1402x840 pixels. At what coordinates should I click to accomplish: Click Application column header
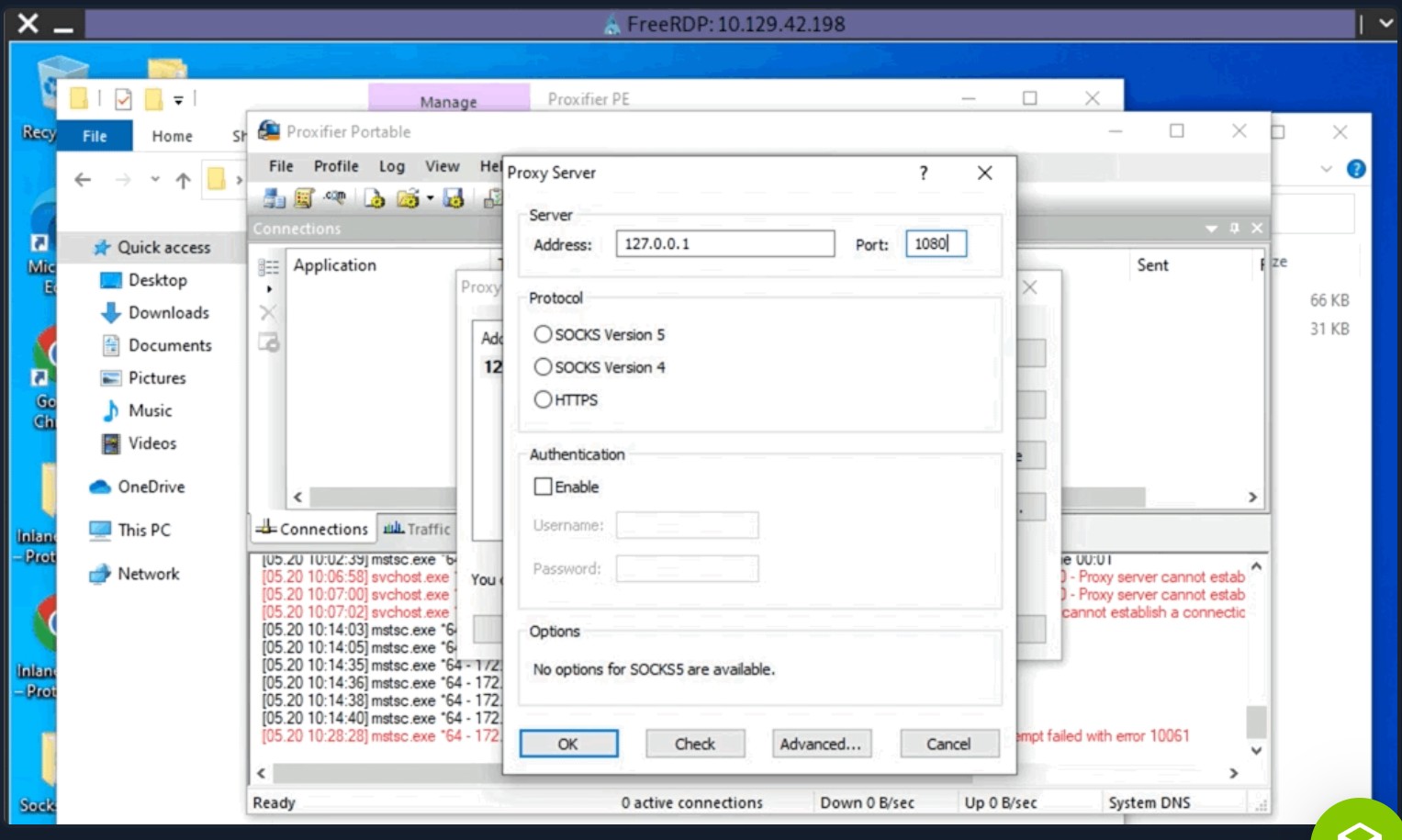(335, 265)
